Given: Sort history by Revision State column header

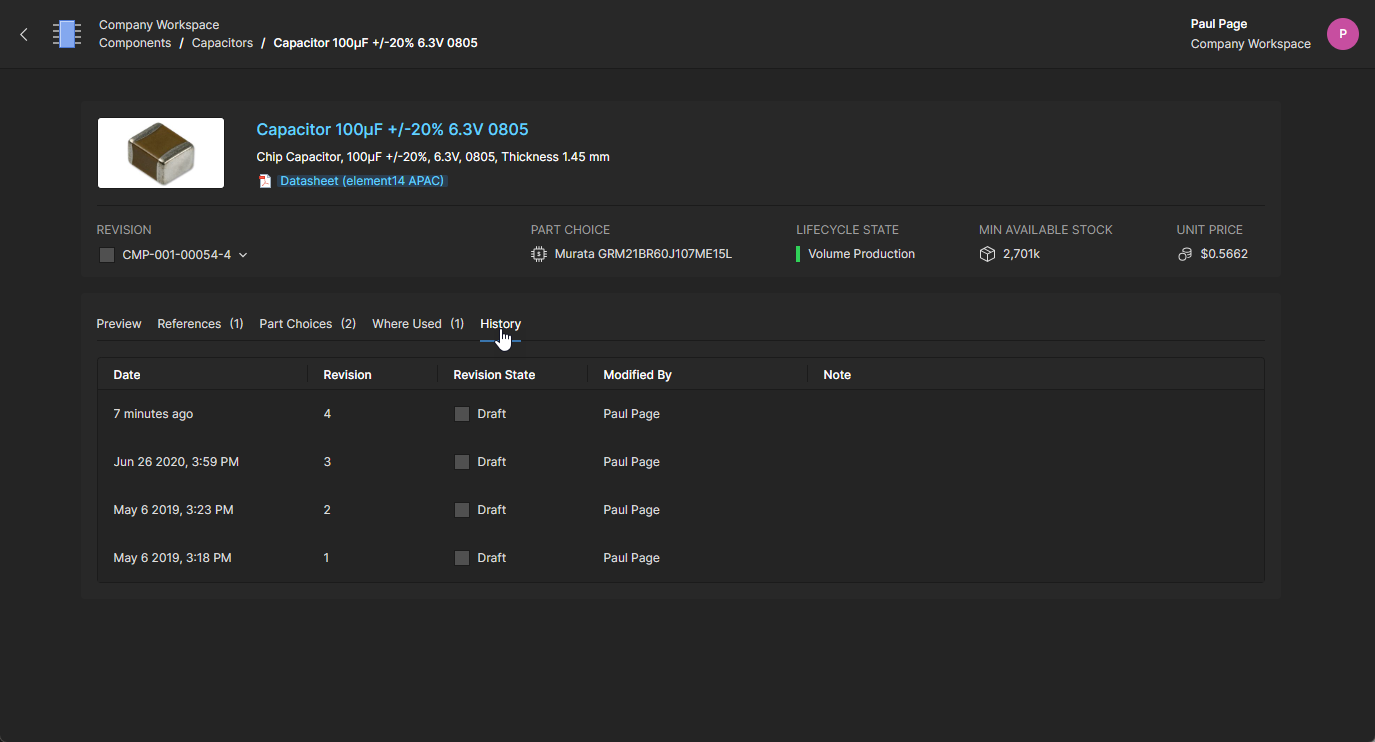Looking at the screenshot, I should [x=494, y=375].
